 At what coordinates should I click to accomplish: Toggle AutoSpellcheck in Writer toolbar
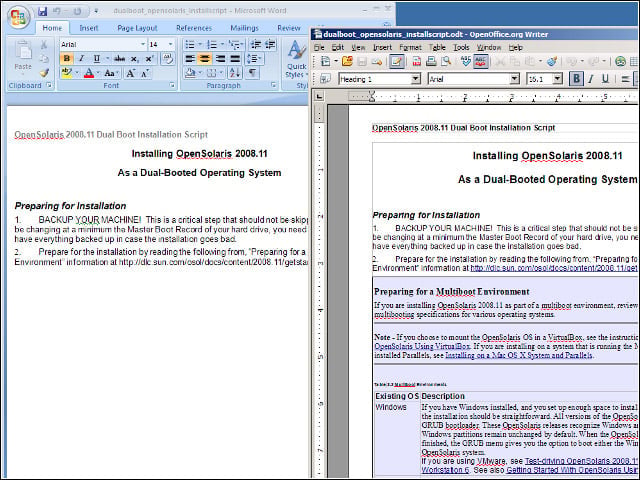click(x=481, y=62)
